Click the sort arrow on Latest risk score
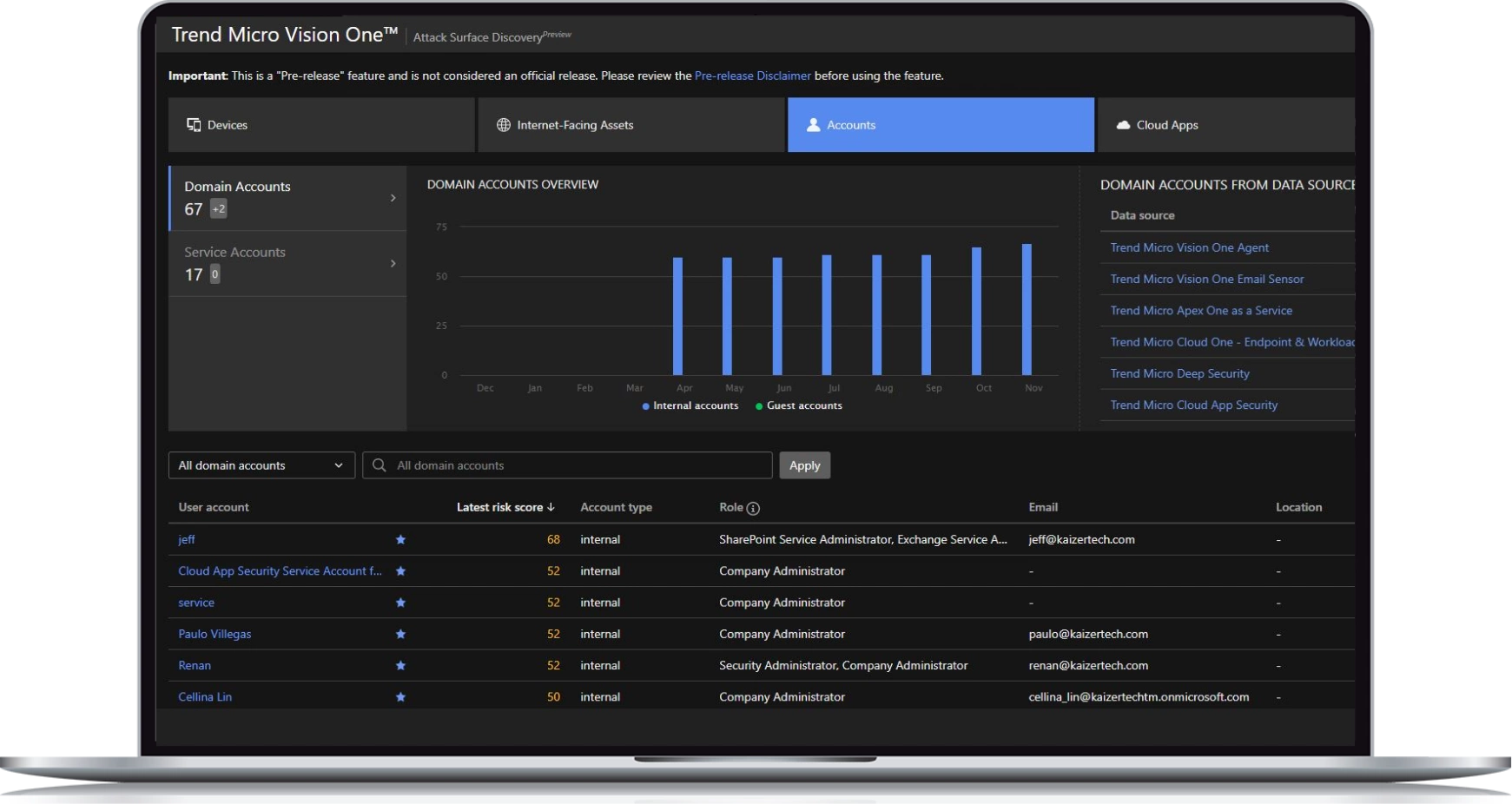 [x=551, y=507]
